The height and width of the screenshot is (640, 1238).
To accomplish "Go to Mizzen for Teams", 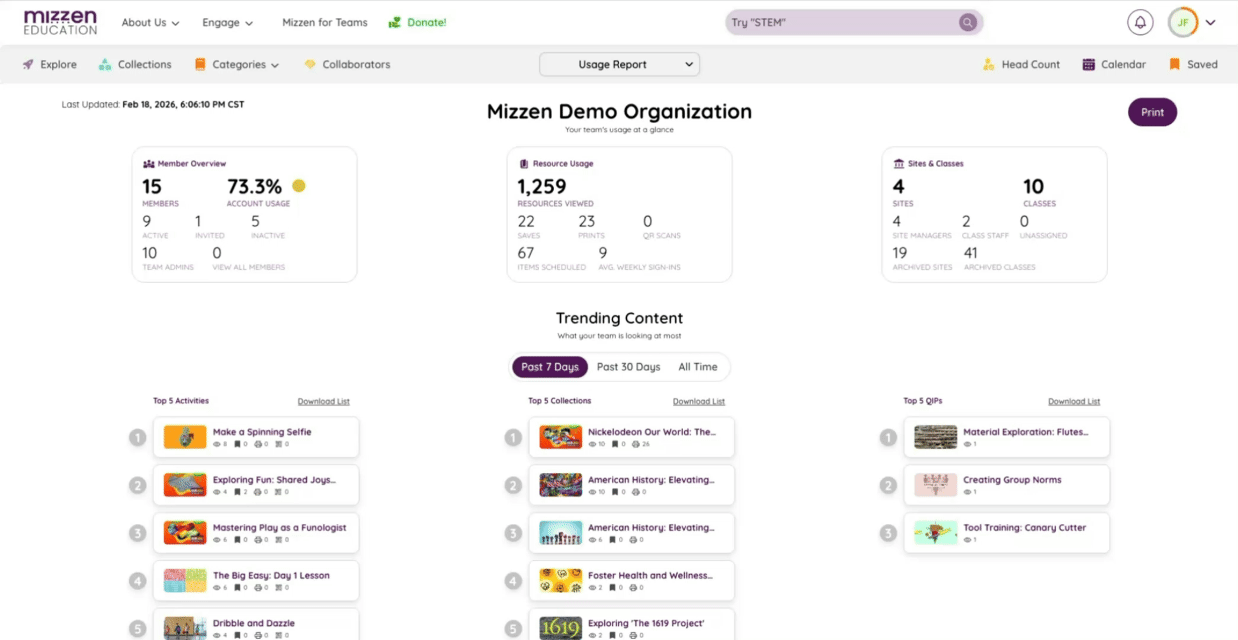I will coord(324,22).
